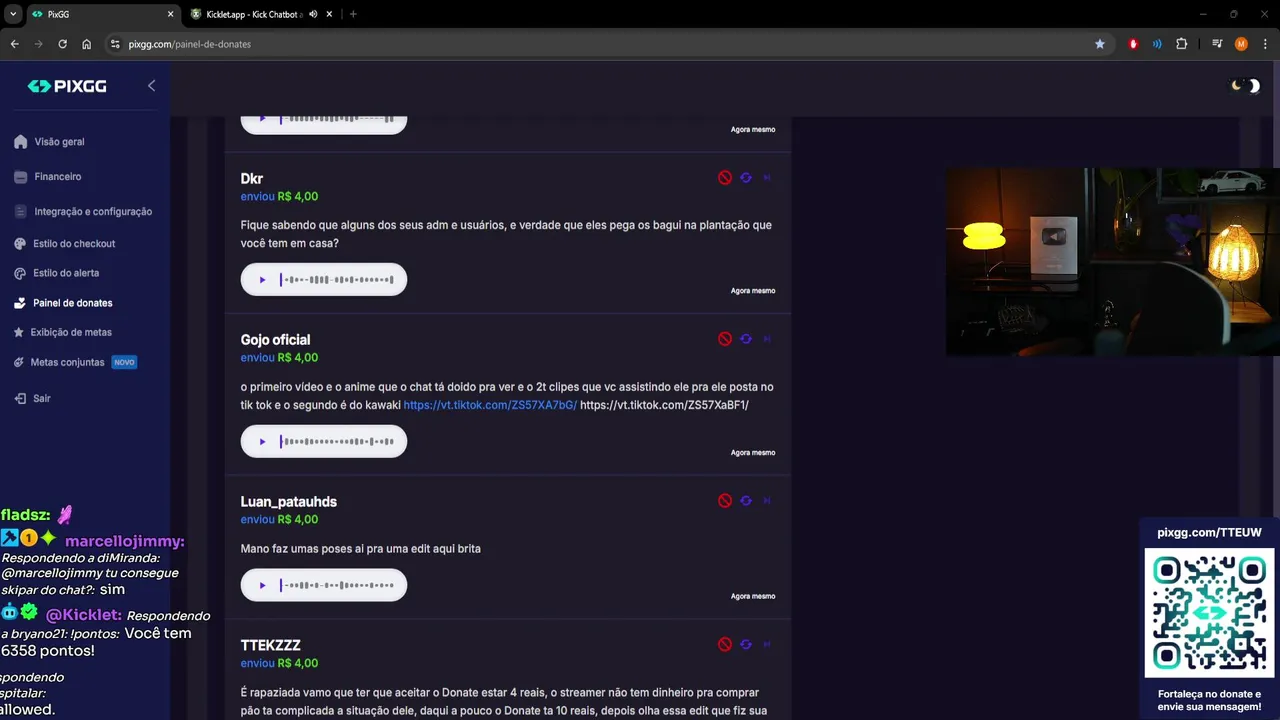1280x720 pixels.
Task: Seek in Luan_patauhds' audio waveform
Action: [338, 585]
